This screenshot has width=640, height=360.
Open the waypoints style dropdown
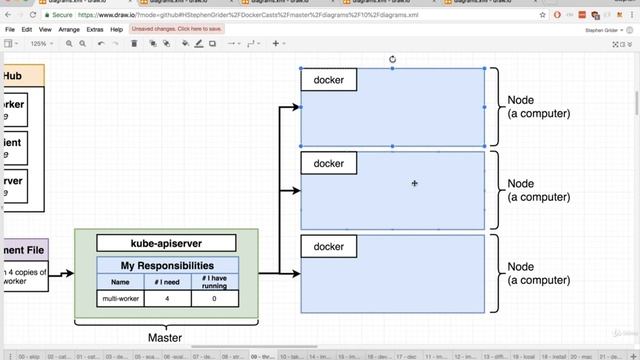pos(253,43)
